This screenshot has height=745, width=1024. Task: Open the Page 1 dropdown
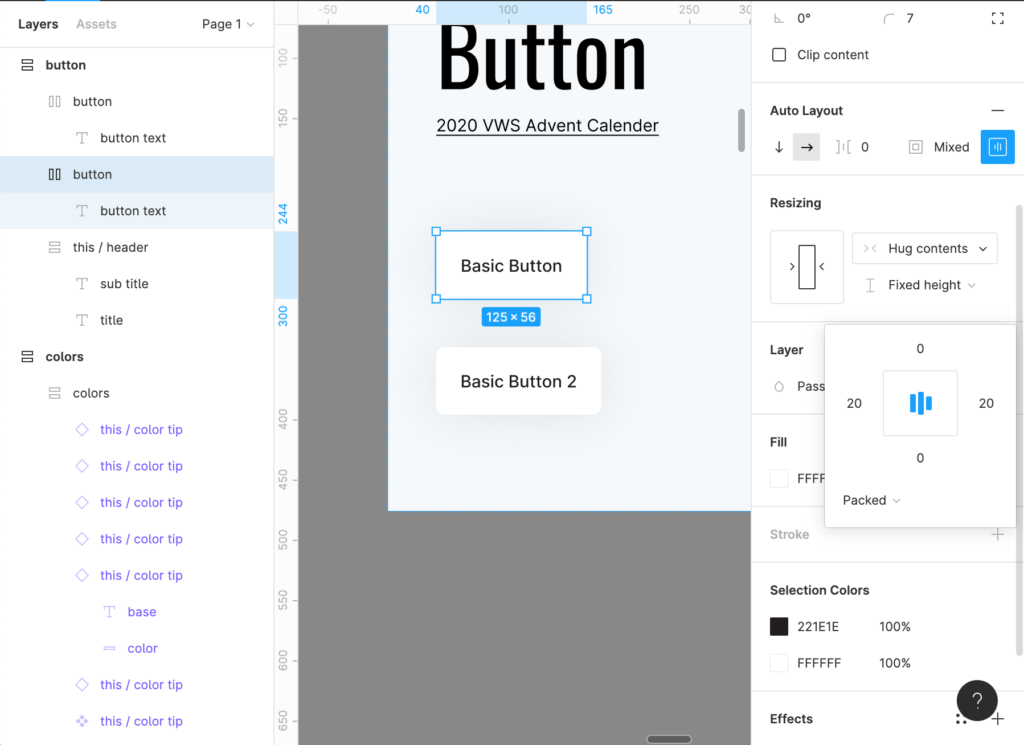pyautogui.click(x=228, y=24)
